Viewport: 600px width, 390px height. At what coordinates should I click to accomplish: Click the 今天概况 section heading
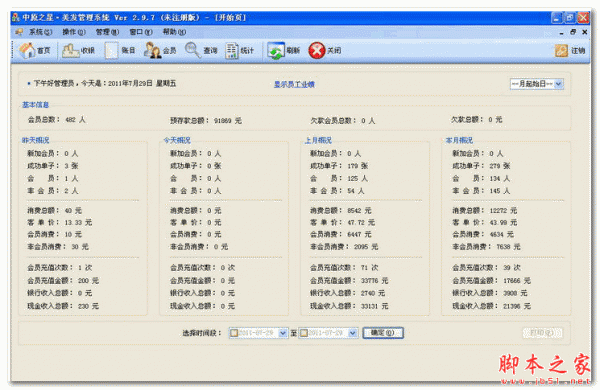click(177, 140)
